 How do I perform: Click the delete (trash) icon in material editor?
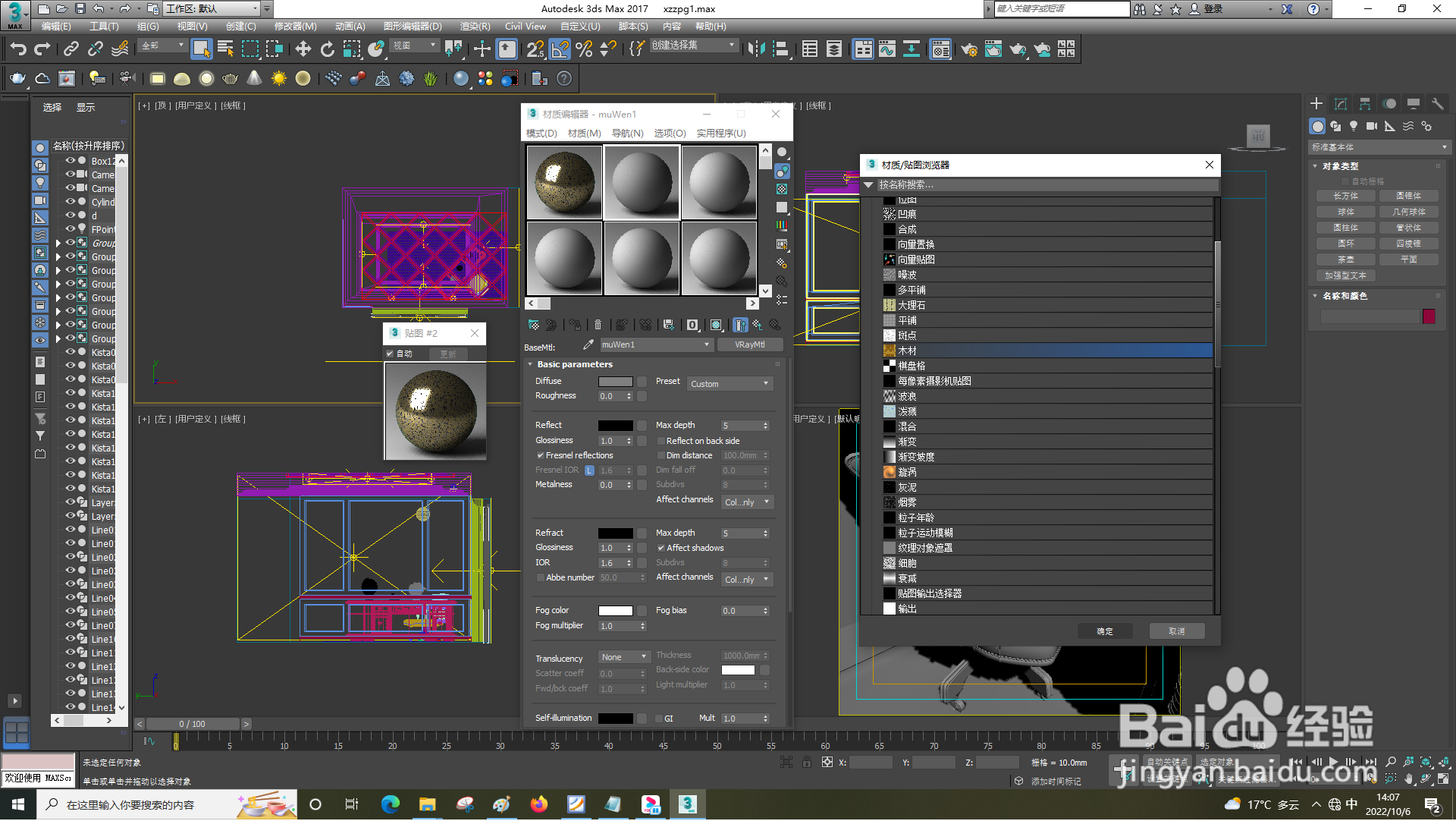click(x=598, y=325)
